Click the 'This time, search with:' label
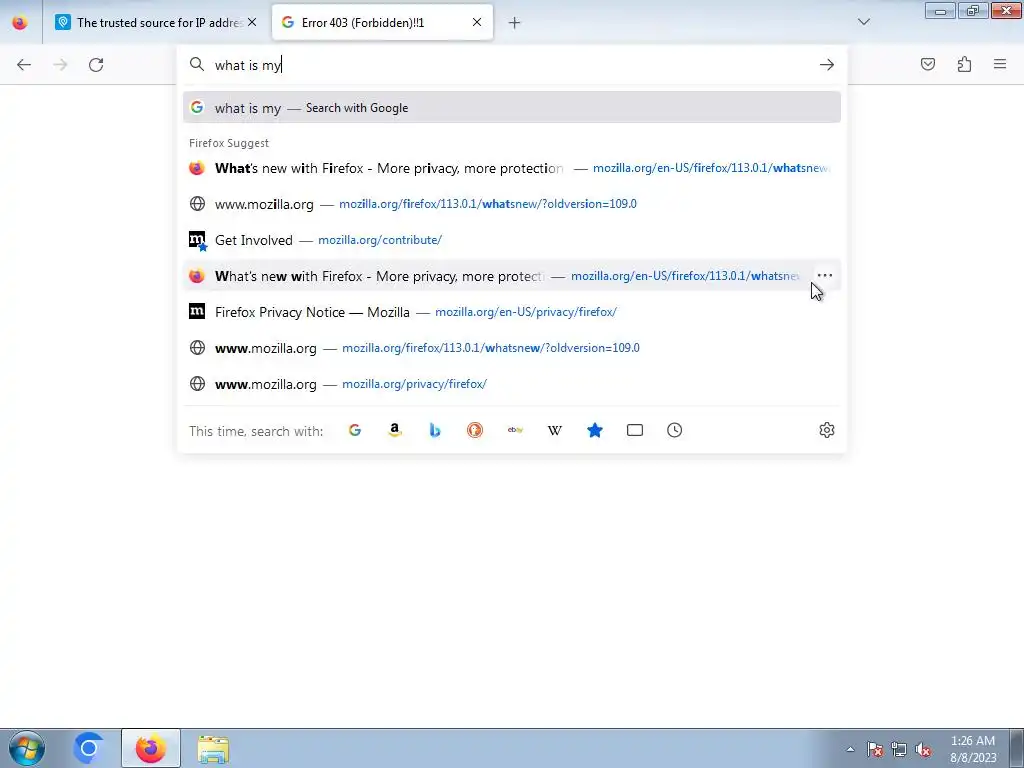This screenshot has height=768, width=1024. click(x=256, y=431)
